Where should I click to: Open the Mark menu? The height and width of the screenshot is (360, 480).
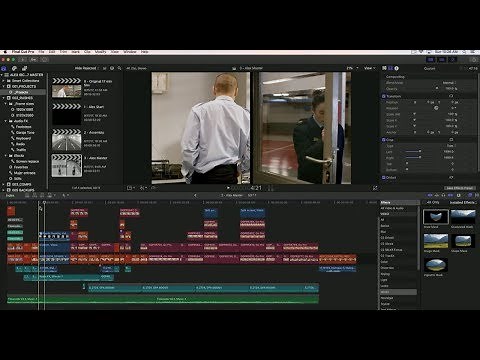pos(76,52)
